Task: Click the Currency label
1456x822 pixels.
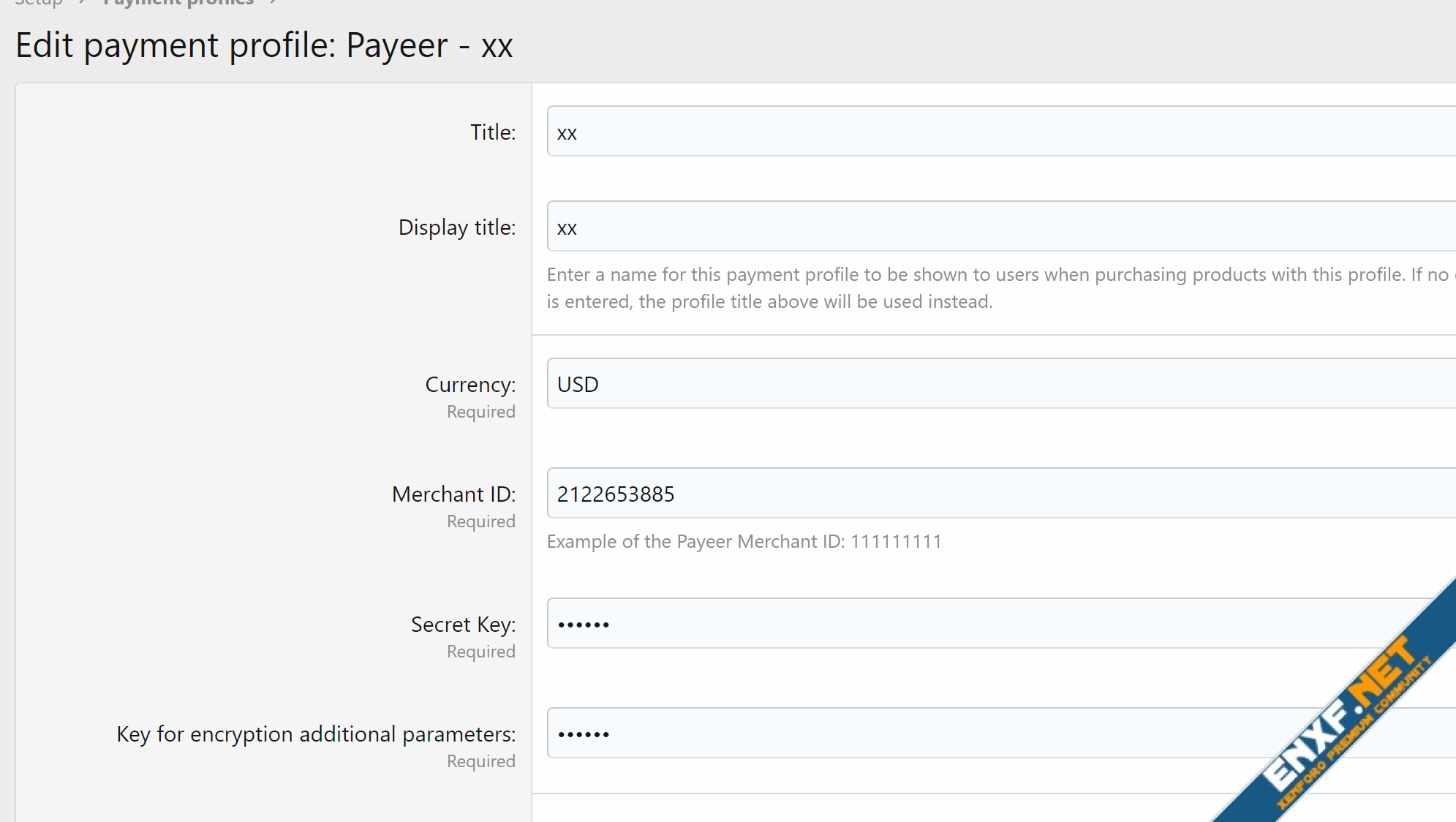Action: [470, 385]
